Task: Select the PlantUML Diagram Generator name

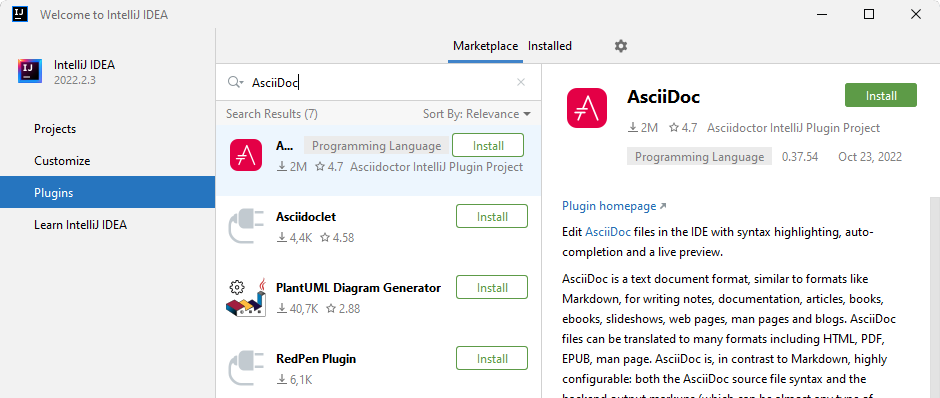Action: pyautogui.click(x=358, y=288)
